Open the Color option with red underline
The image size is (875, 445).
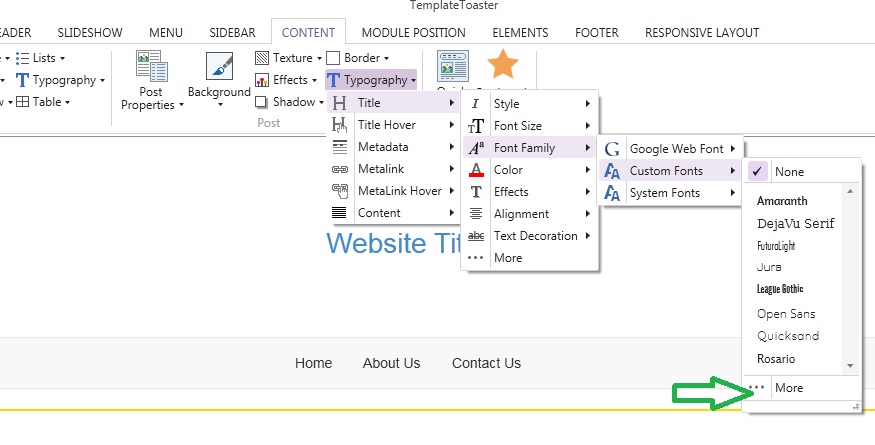pyautogui.click(x=508, y=170)
